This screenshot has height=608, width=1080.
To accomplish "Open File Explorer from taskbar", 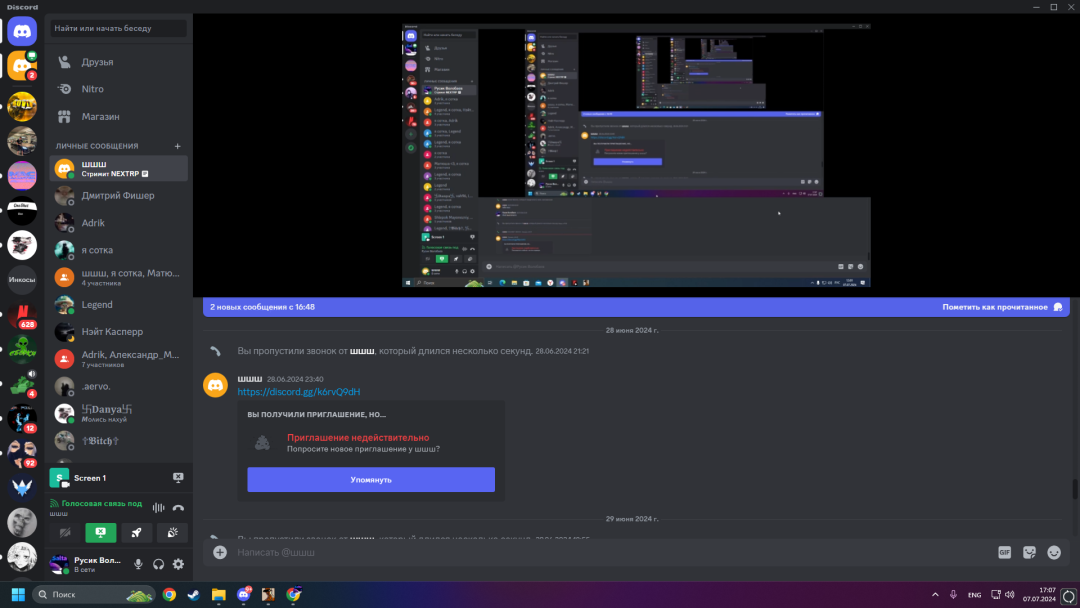I will pyautogui.click(x=219, y=594).
